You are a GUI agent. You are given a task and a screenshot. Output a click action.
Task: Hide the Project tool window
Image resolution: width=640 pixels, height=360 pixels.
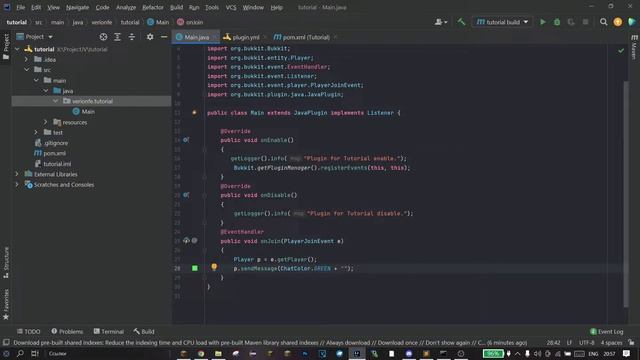[164, 37]
